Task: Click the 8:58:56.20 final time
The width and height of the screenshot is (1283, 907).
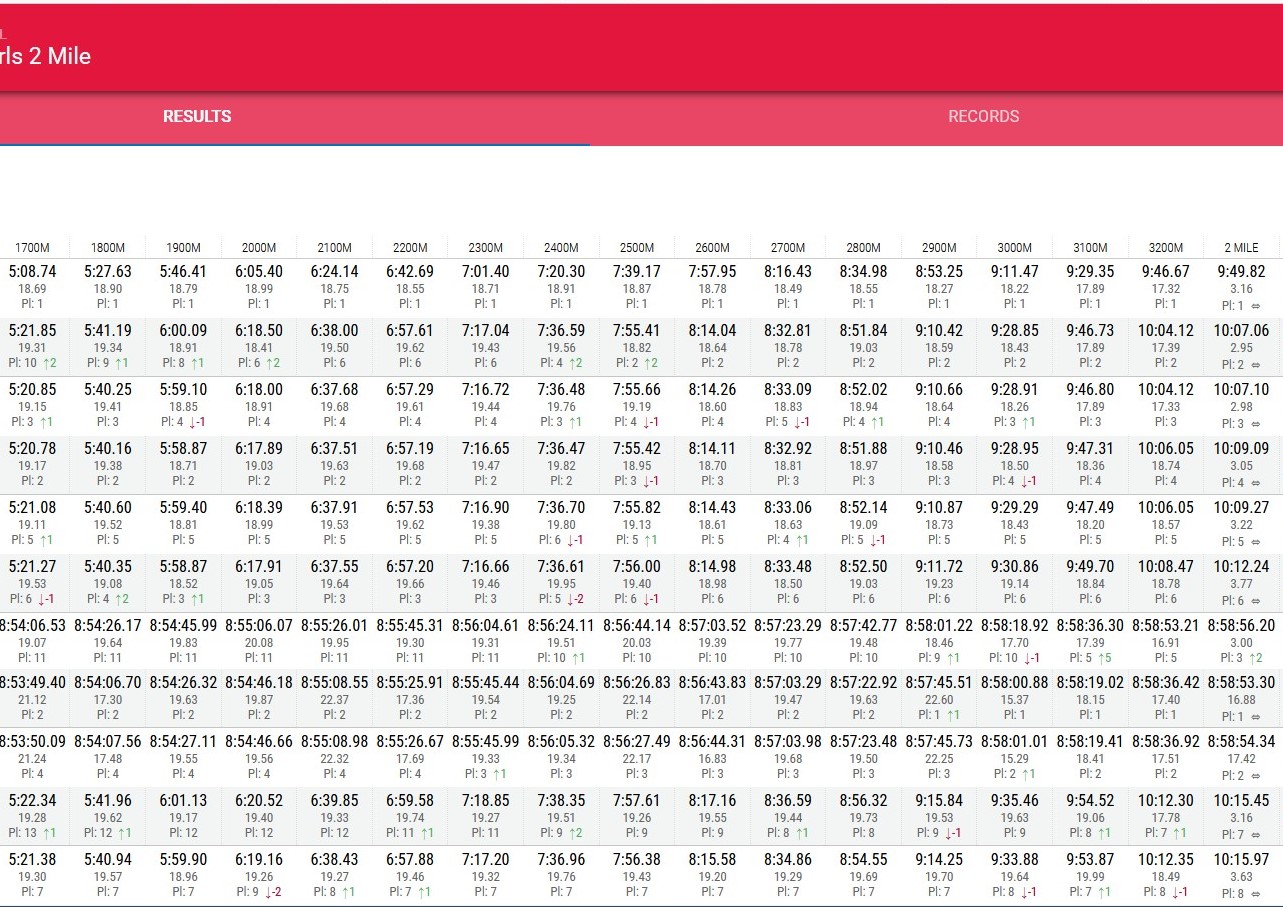Action: [1242, 625]
